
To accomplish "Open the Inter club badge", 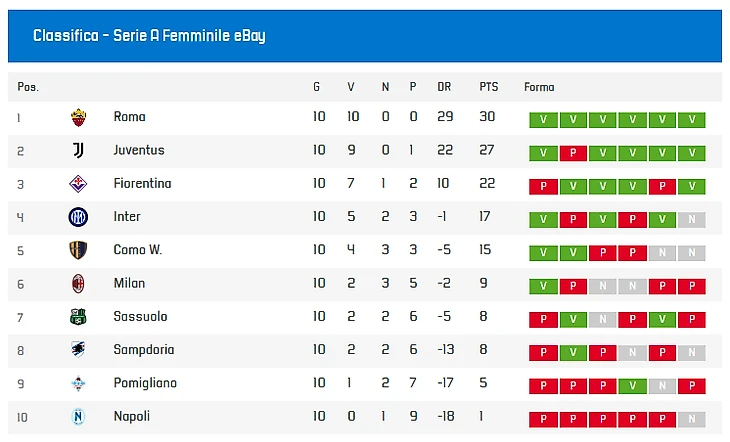I will point(79,217).
